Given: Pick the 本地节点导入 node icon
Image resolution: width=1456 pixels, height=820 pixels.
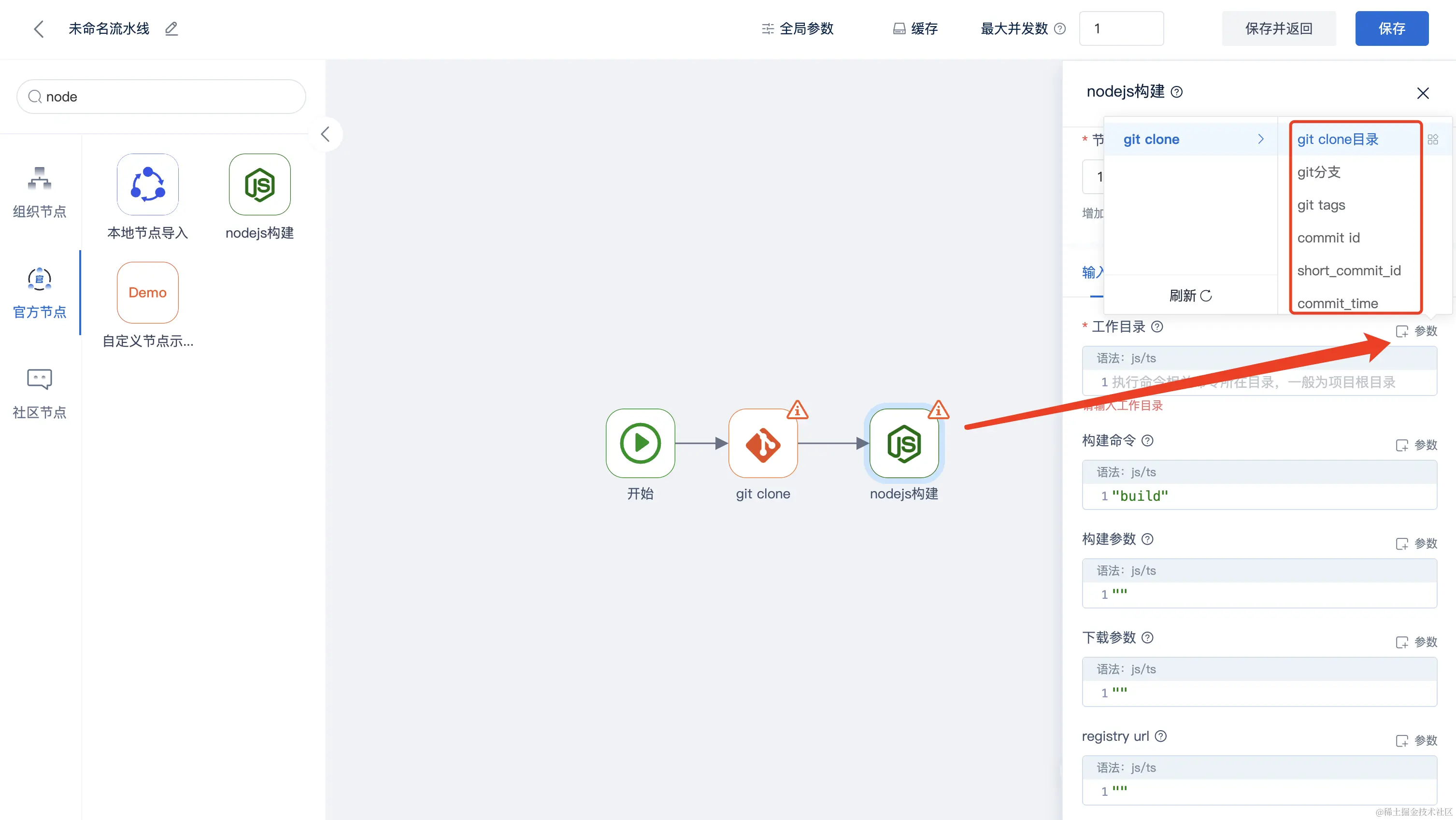Looking at the screenshot, I should [x=147, y=185].
